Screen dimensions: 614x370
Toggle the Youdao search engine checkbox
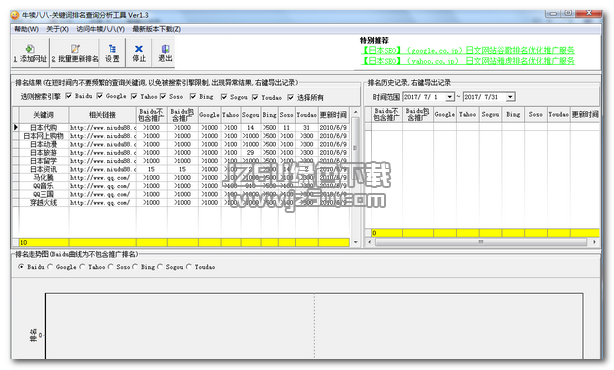tap(255, 97)
